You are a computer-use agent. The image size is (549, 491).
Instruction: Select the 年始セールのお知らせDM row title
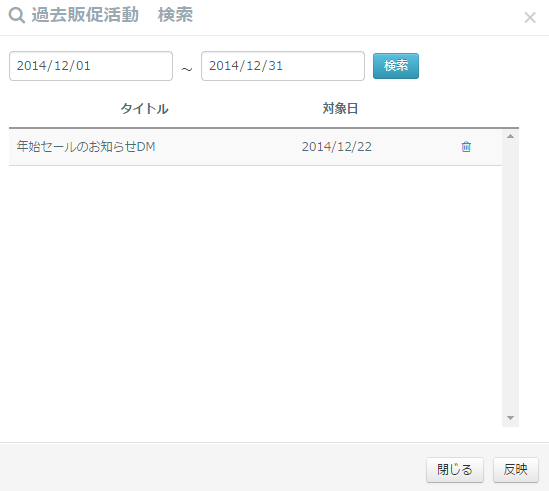[86, 146]
